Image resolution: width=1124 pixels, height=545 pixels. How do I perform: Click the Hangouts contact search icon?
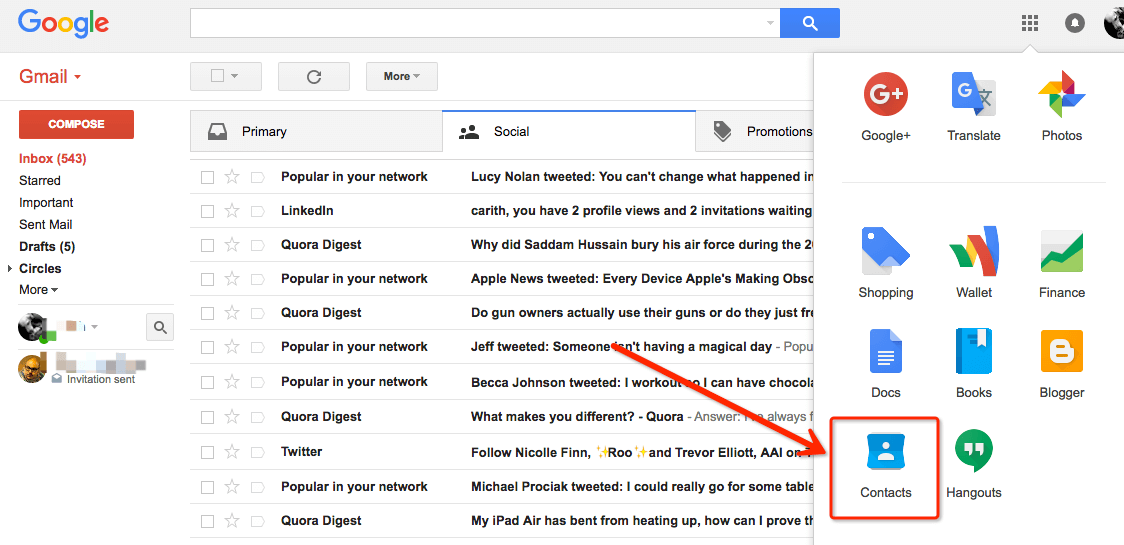[160, 328]
